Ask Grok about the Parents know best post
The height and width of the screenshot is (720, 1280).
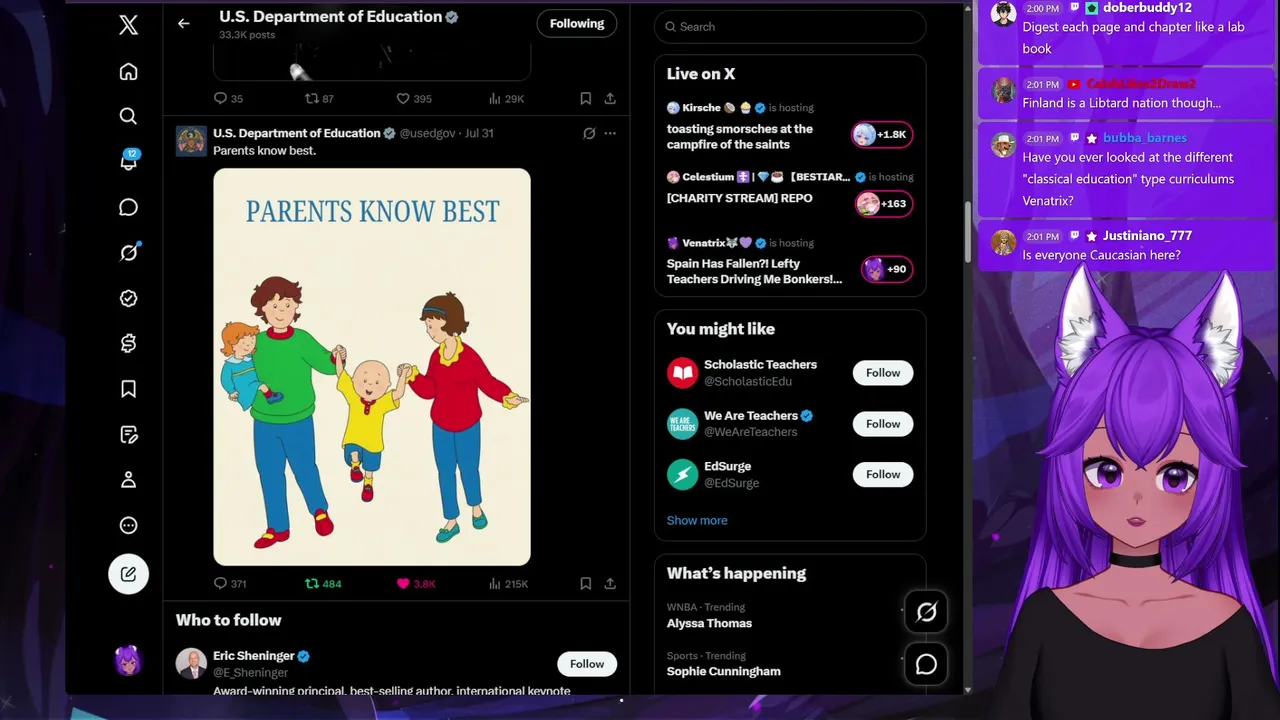[589, 133]
